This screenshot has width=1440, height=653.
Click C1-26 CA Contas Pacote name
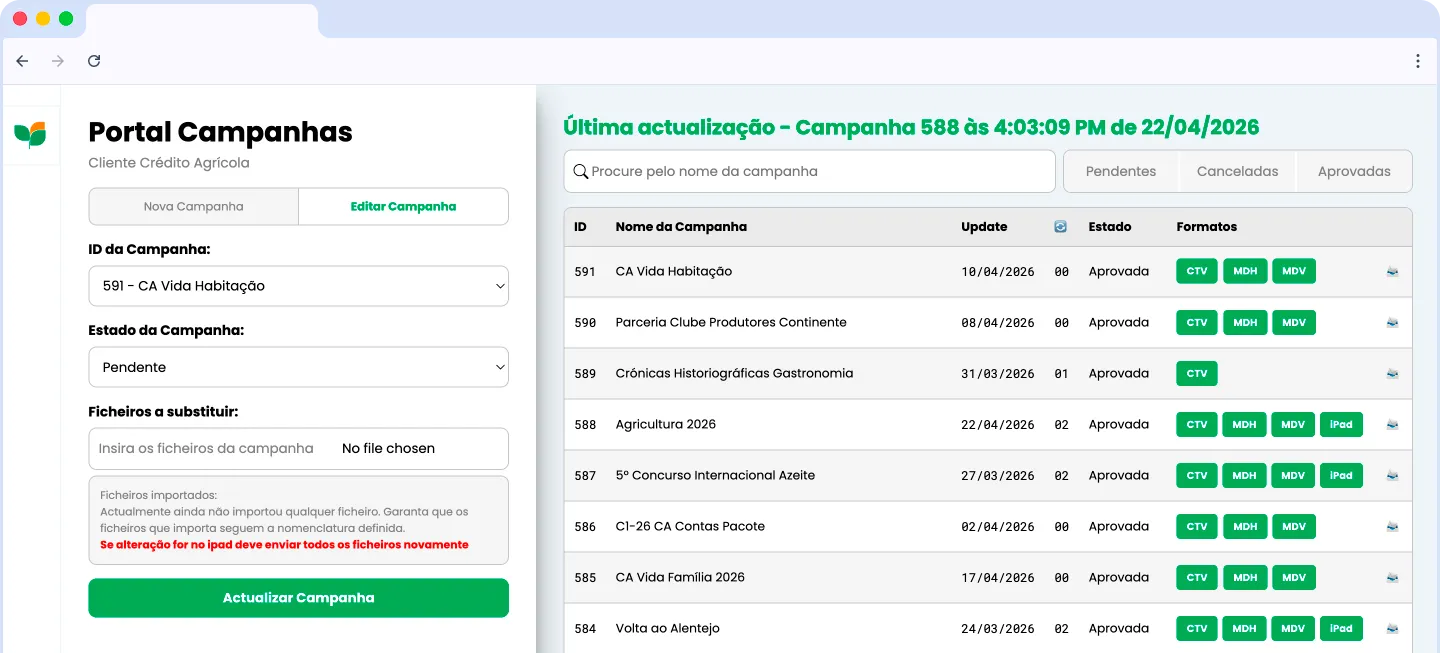coord(690,527)
